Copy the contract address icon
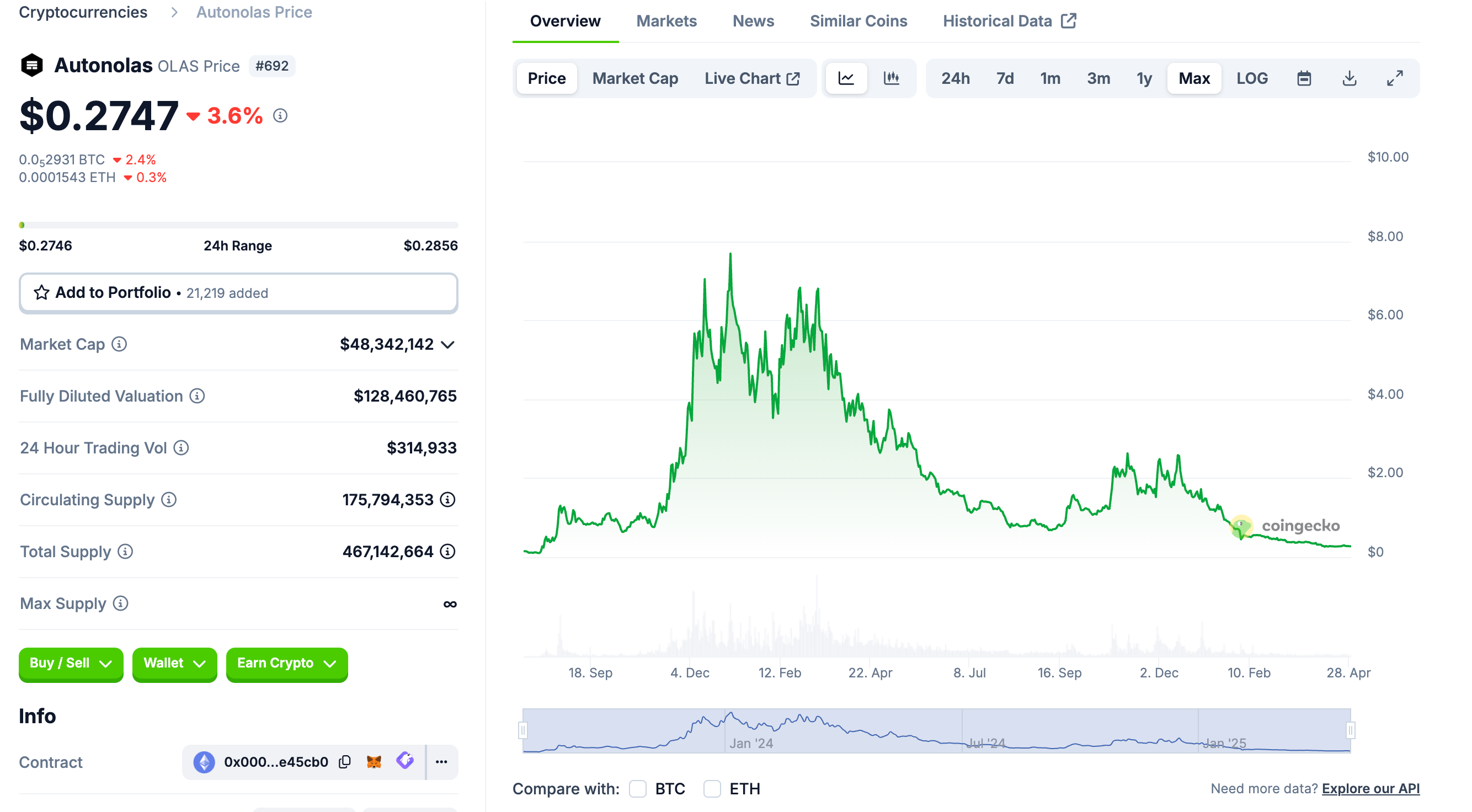 pos(345,762)
